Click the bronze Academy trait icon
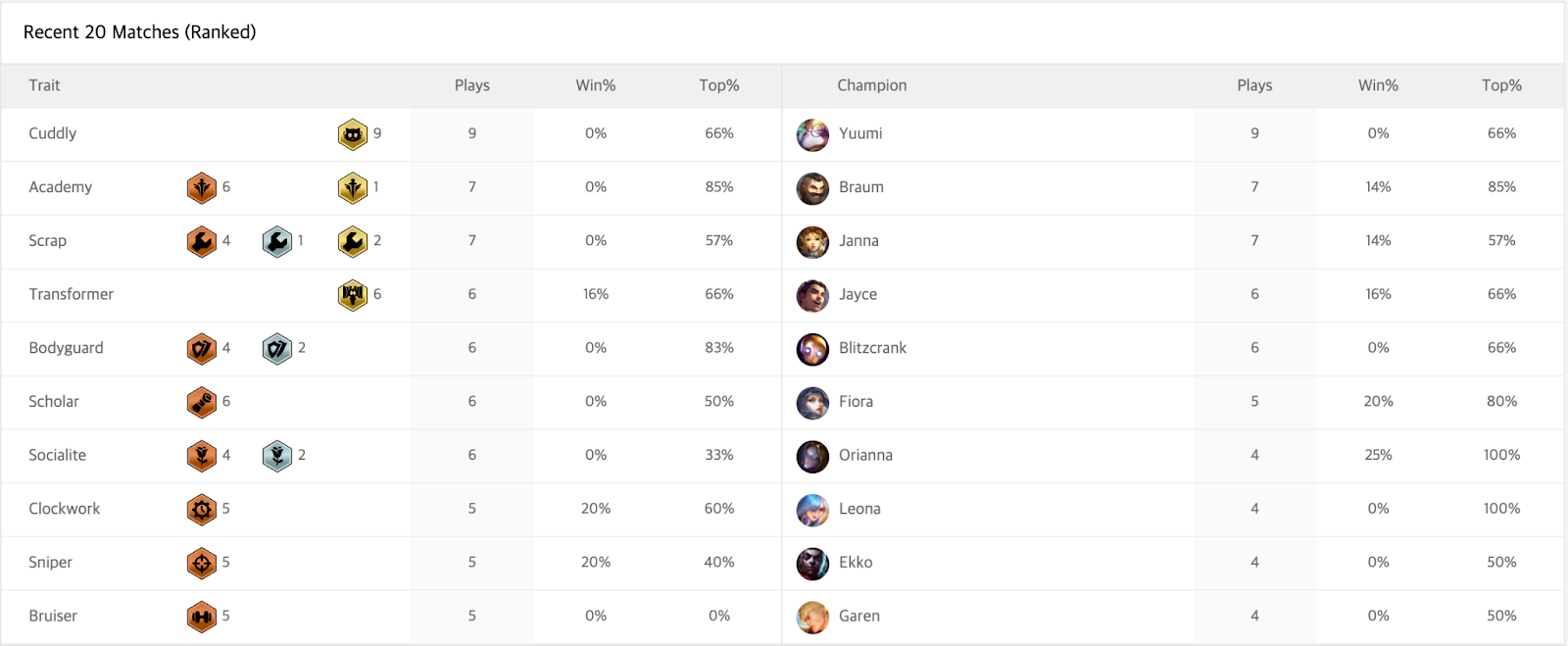 [x=202, y=187]
